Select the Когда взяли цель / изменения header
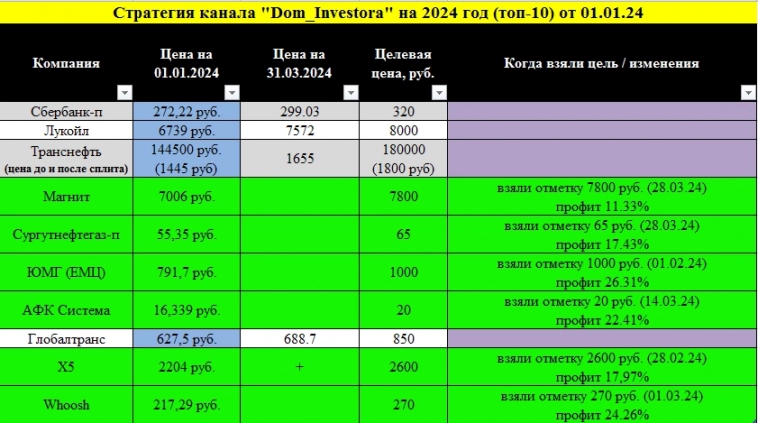The height and width of the screenshot is (423, 758). point(602,63)
